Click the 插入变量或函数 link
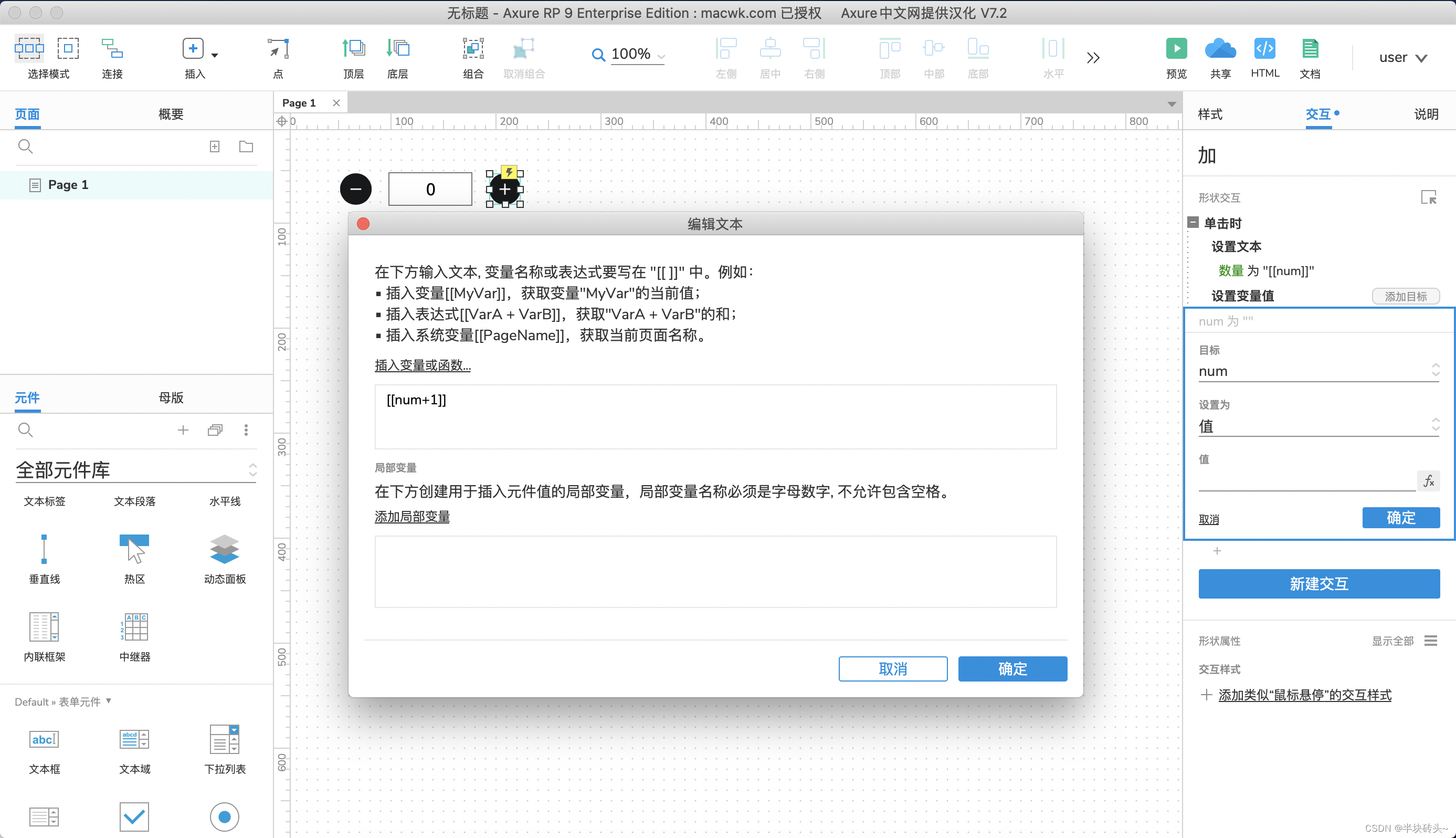 tap(422, 365)
